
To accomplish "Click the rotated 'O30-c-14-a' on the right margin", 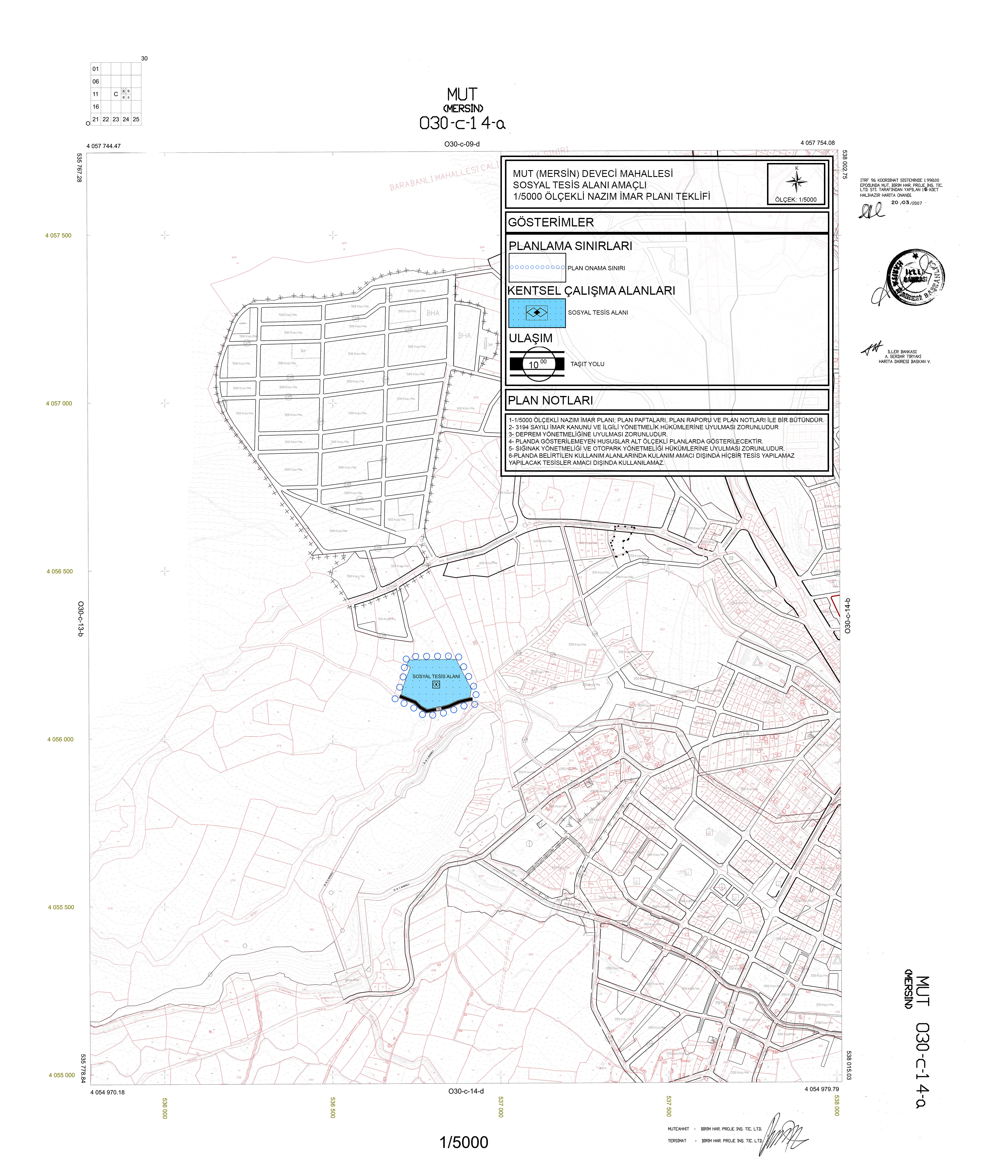I will 922,1065.
